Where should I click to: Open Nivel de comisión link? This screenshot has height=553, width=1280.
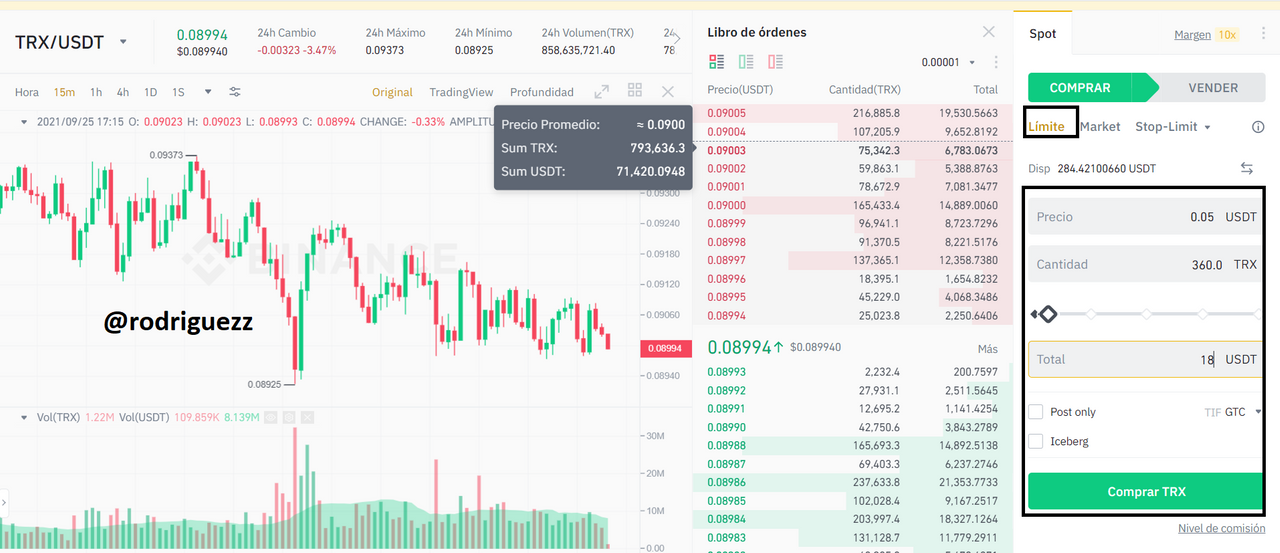[x=1222, y=528]
